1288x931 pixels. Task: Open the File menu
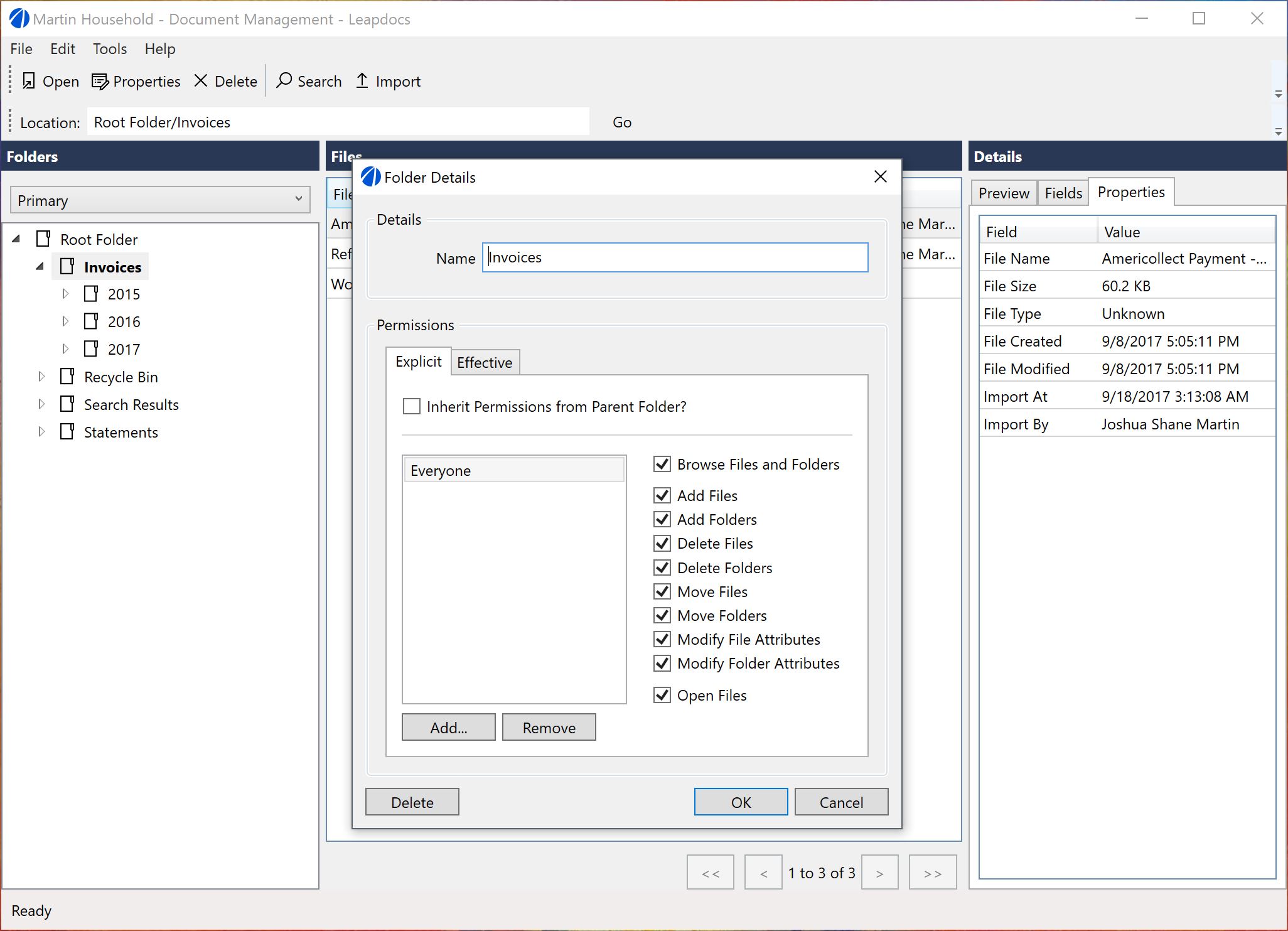(x=21, y=49)
